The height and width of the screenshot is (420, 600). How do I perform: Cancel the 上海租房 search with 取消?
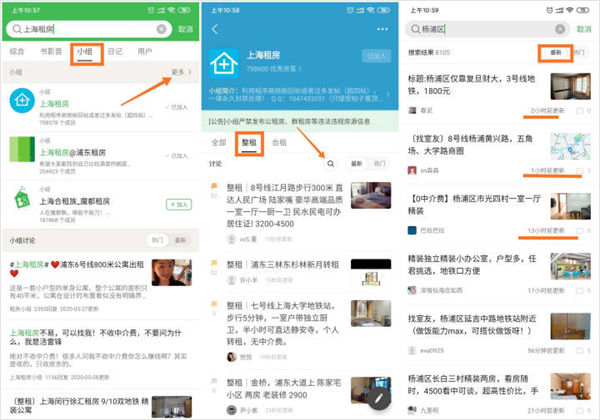[x=186, y=29]
